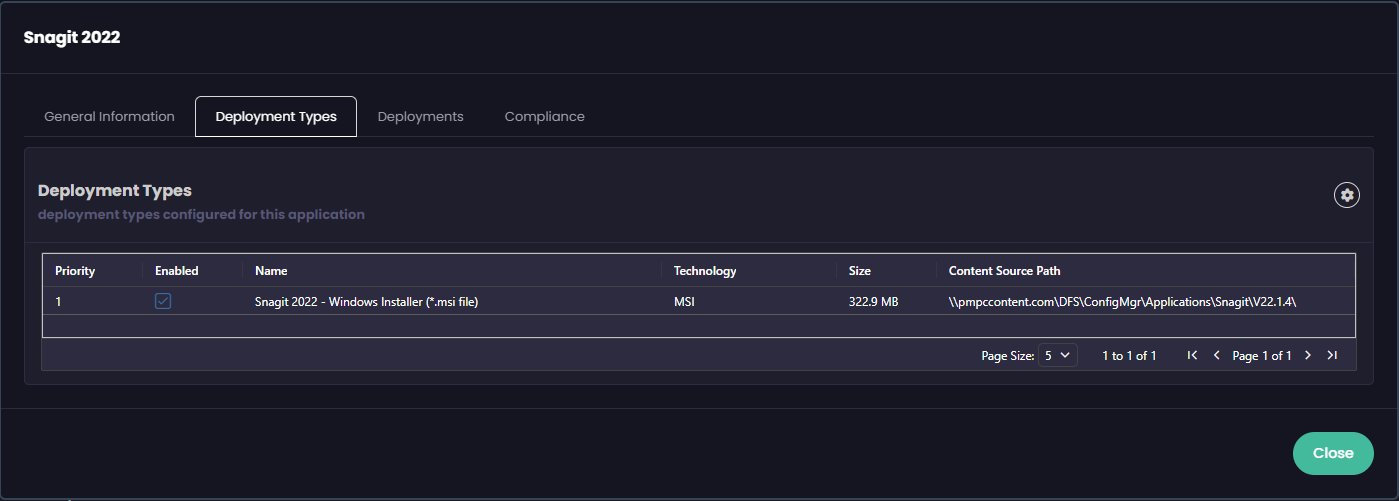Go to the first page of results
The height and width of the screenshot is (501, 1399).
[x=1192, y=355]
